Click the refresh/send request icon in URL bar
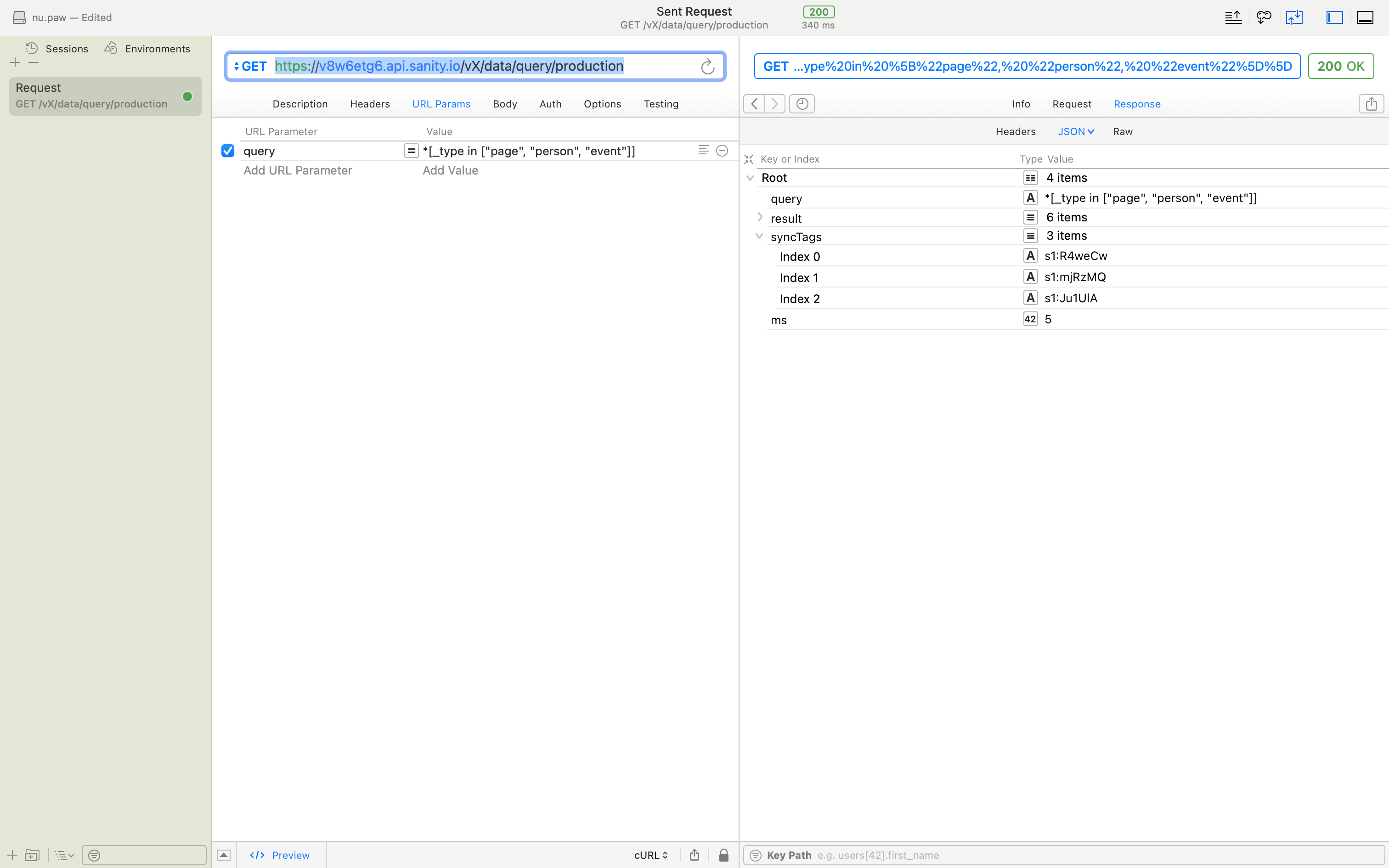 click(x=707, y=67)
